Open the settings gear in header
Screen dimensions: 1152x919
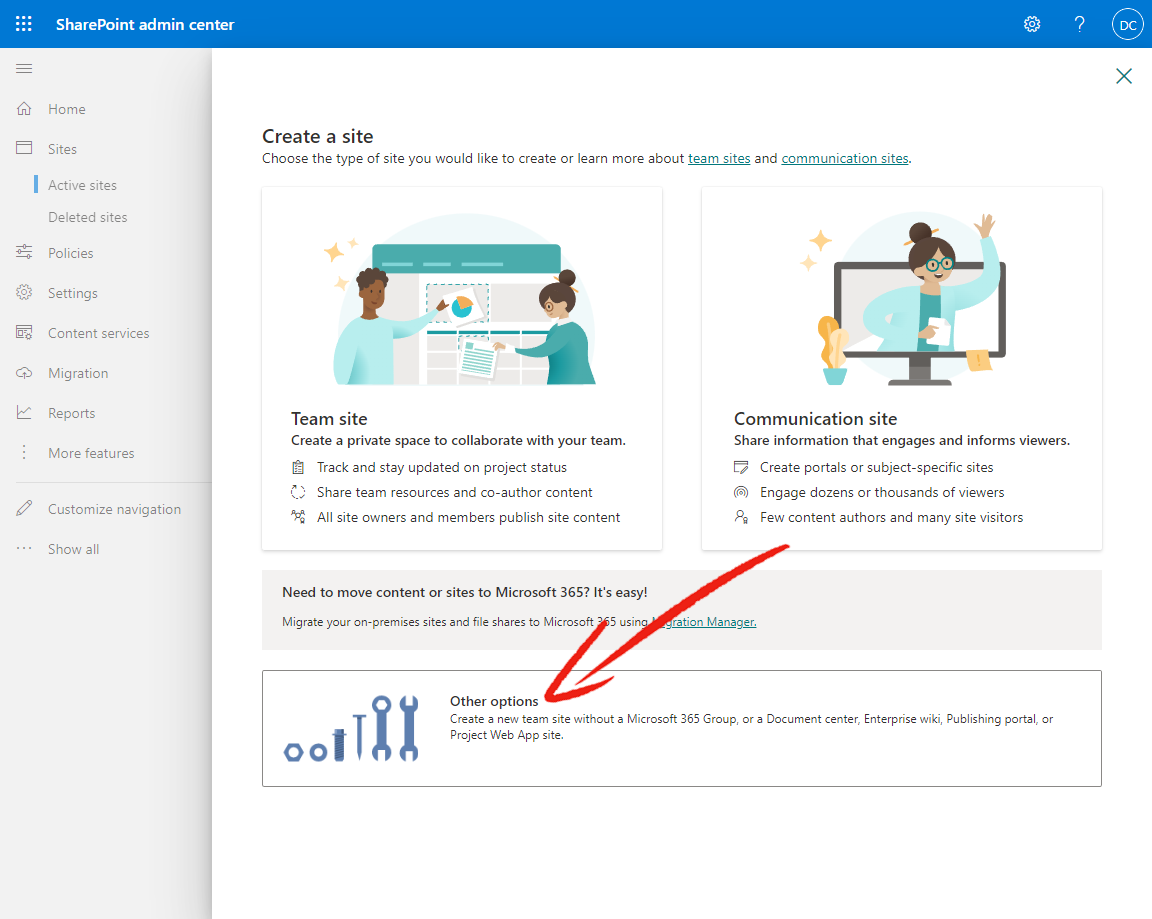[1032, 24]
